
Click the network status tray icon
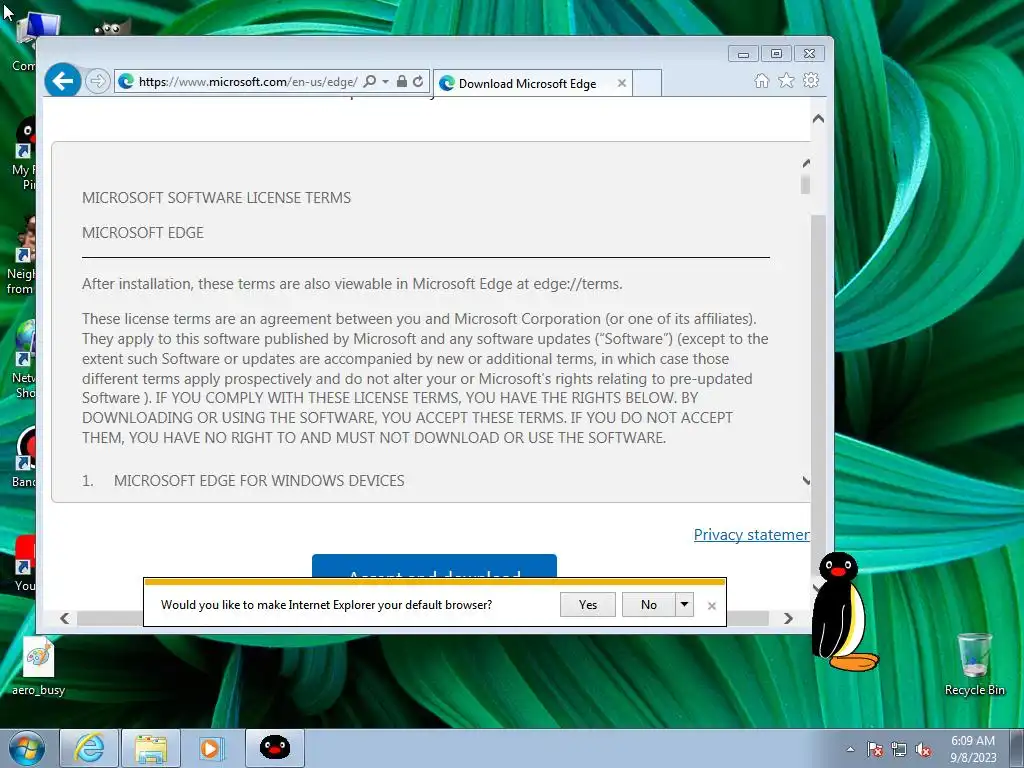tap(899, 749)
